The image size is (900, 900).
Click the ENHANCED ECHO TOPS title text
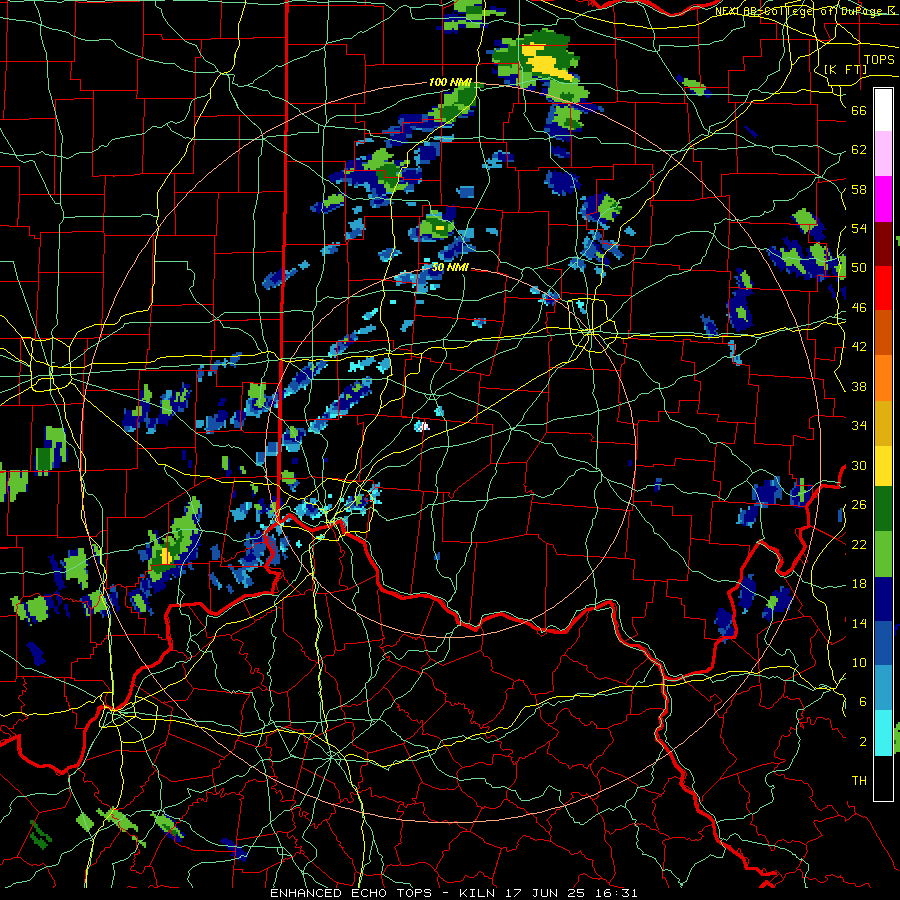point(351,893)
